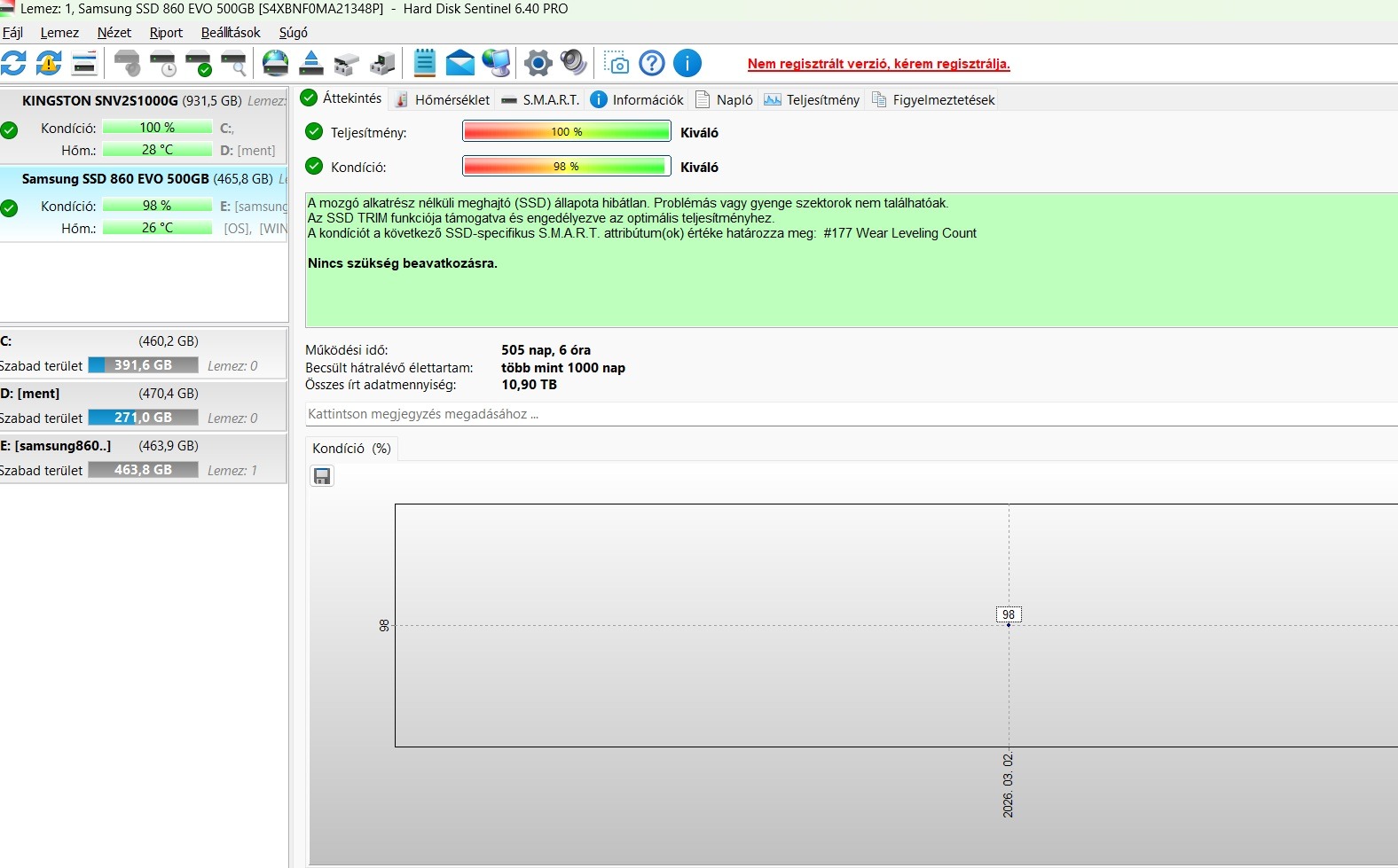
Task: Click the green status check on Samsung entry
Action: point(9,208)
